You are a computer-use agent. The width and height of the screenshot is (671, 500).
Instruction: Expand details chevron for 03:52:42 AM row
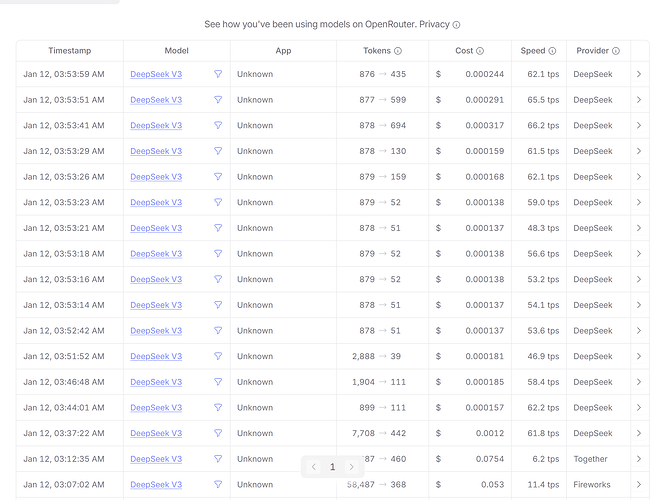[639, 330]
